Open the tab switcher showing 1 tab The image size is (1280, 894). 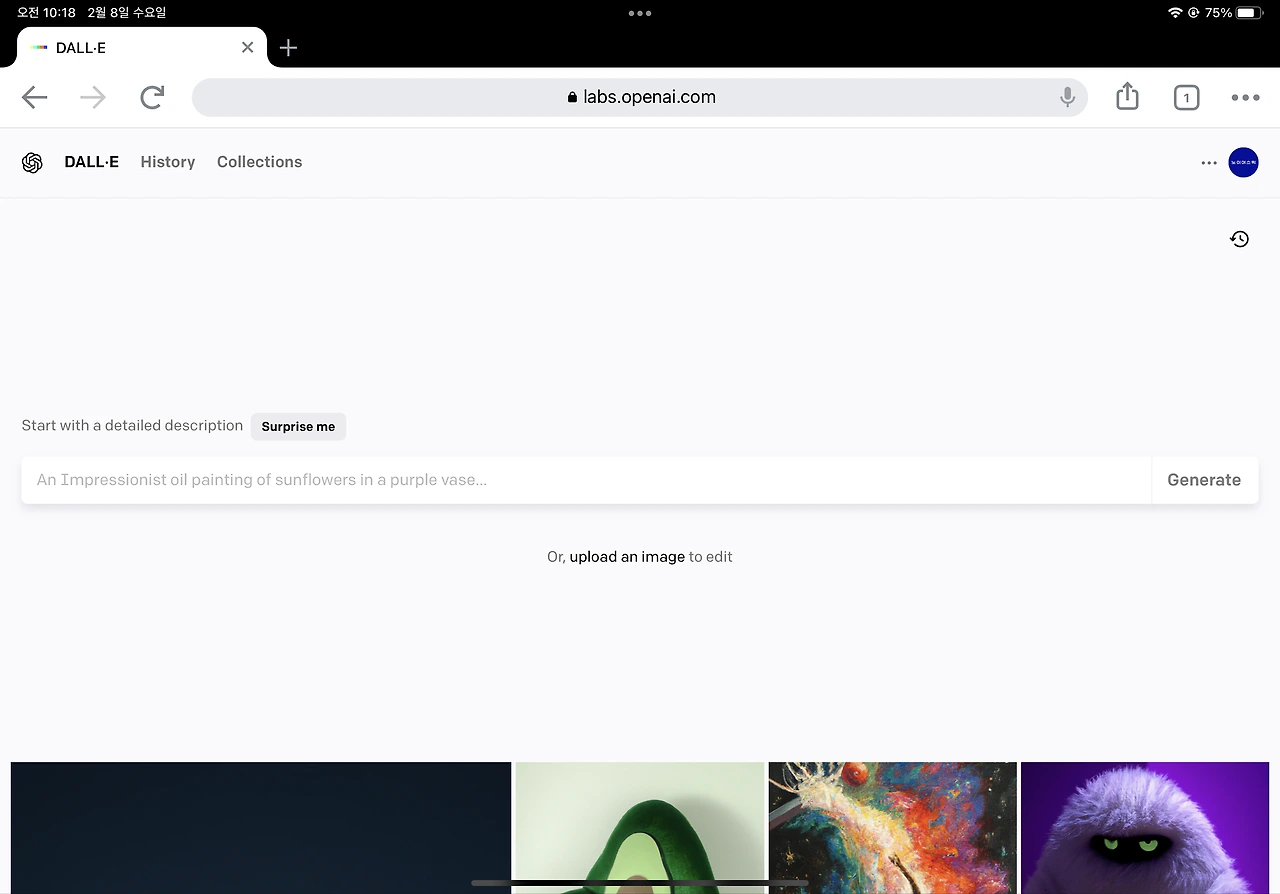[x=1186, y=97]
